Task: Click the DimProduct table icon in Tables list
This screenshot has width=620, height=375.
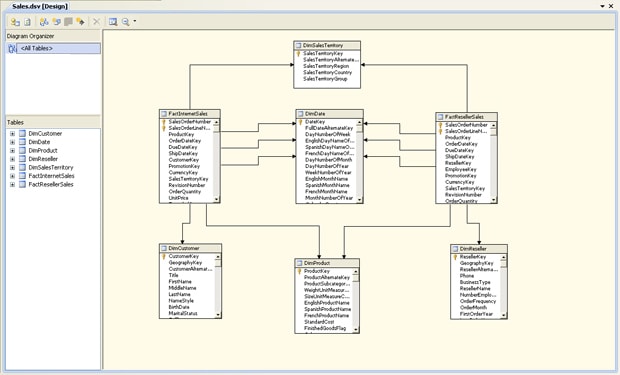Action: 23,151
